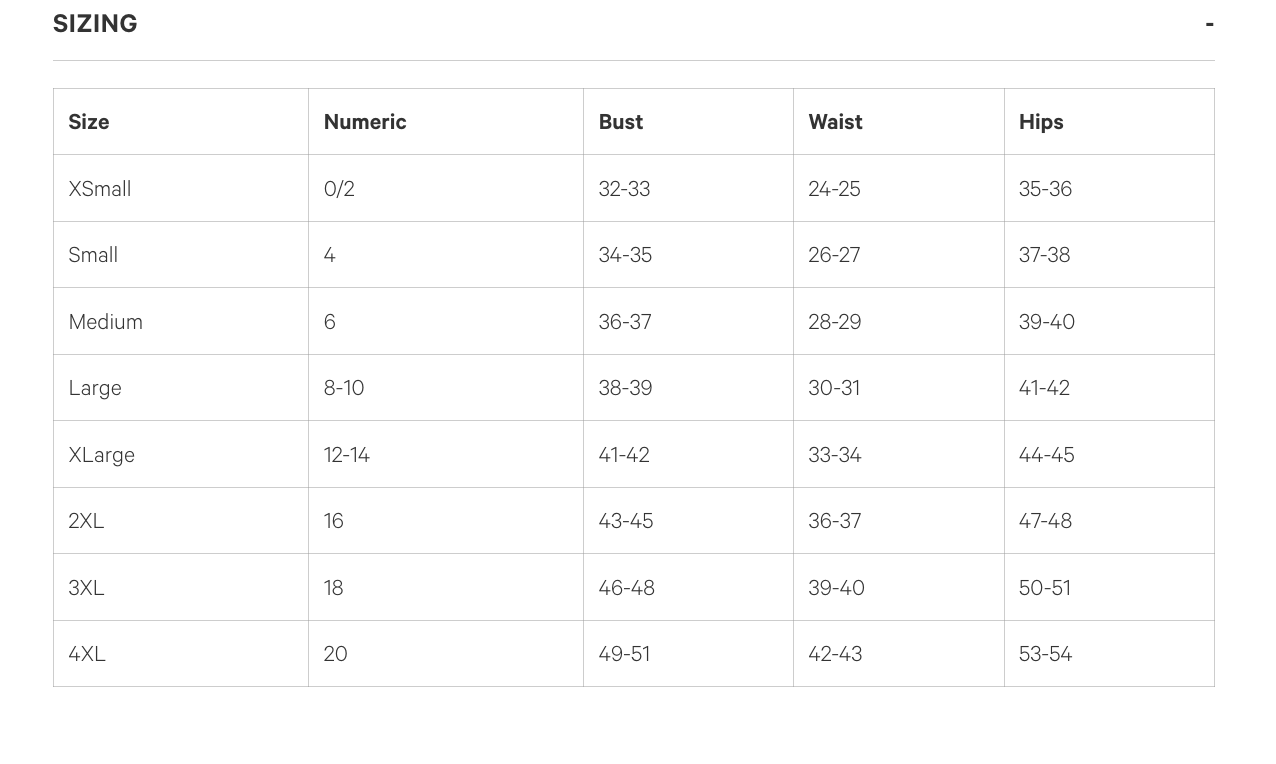The height and width of the screenshot is (764, 1276).
Task: Click the Waist column header
Action: [835, 122]
